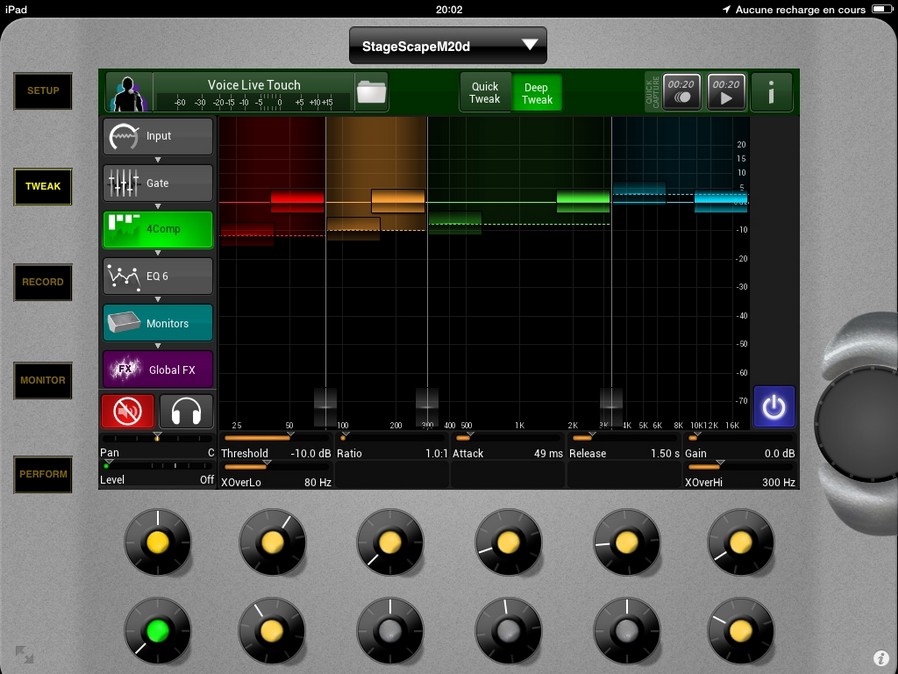This screenshot has height=674, width=898.
Task: Open the preset folder icon
Action: (x=370, y=92)
